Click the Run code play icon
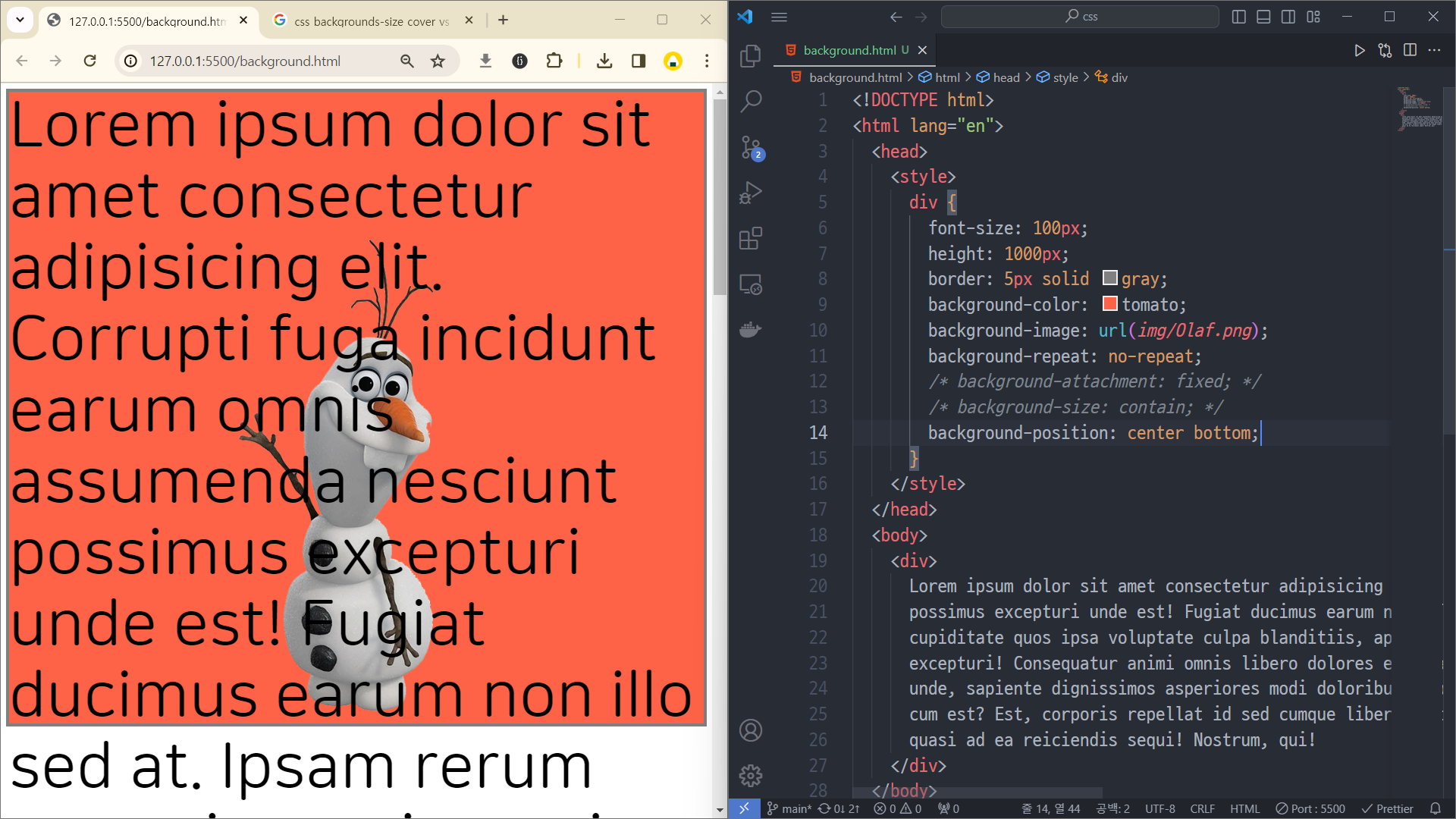Screen dimensions: 1456x819 click(x=1359, y=50)
